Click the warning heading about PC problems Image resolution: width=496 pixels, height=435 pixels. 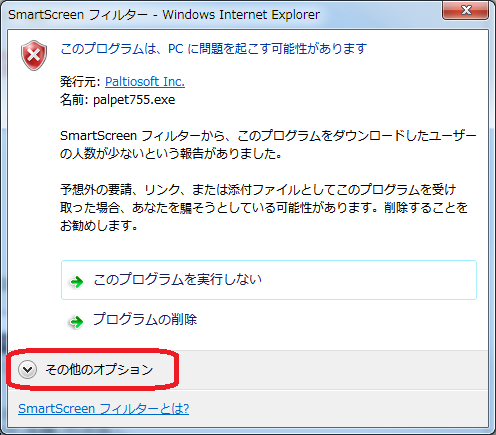[x=213, y=49]
